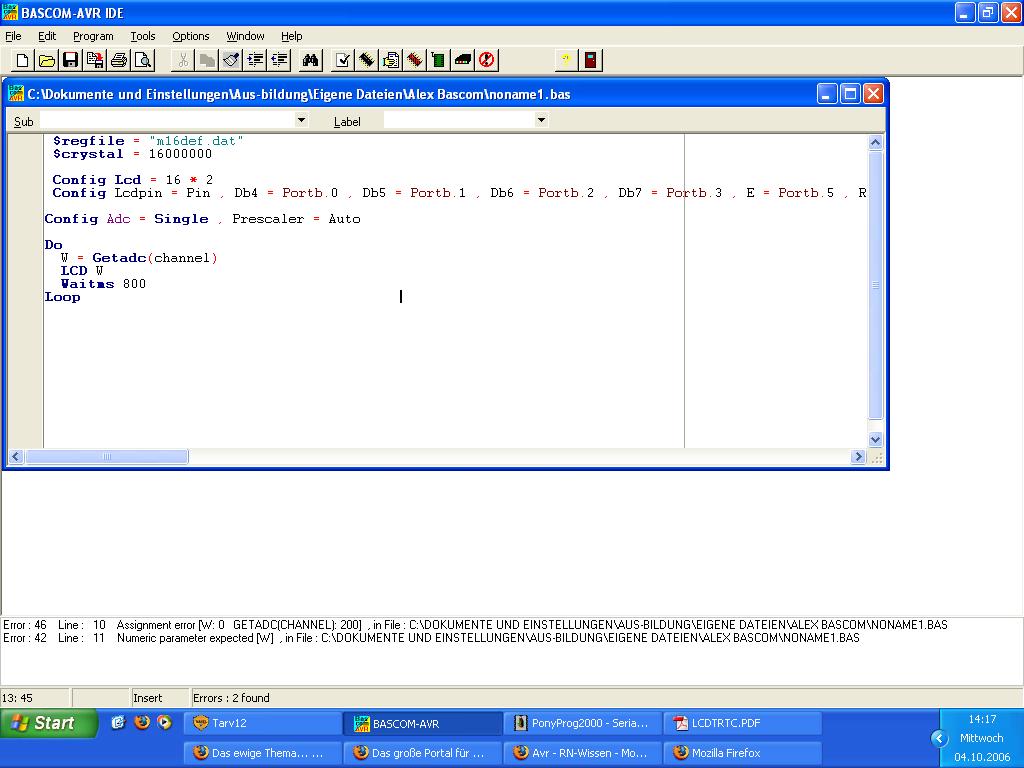This screenshot has width=1024, height=768.
Task: Show result report icon
Action: pos(391,61)
